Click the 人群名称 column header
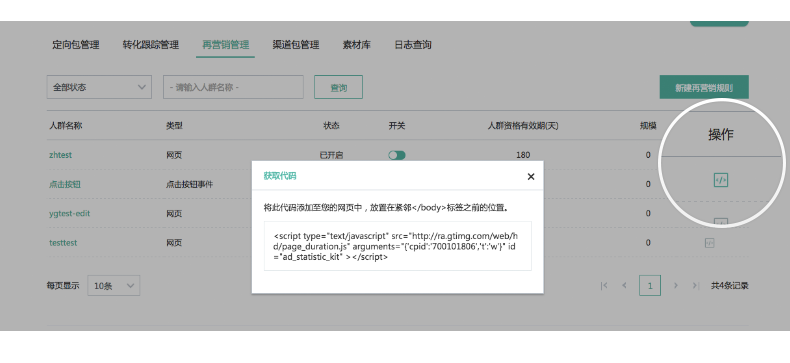790x363 pixels. (65, 126)
